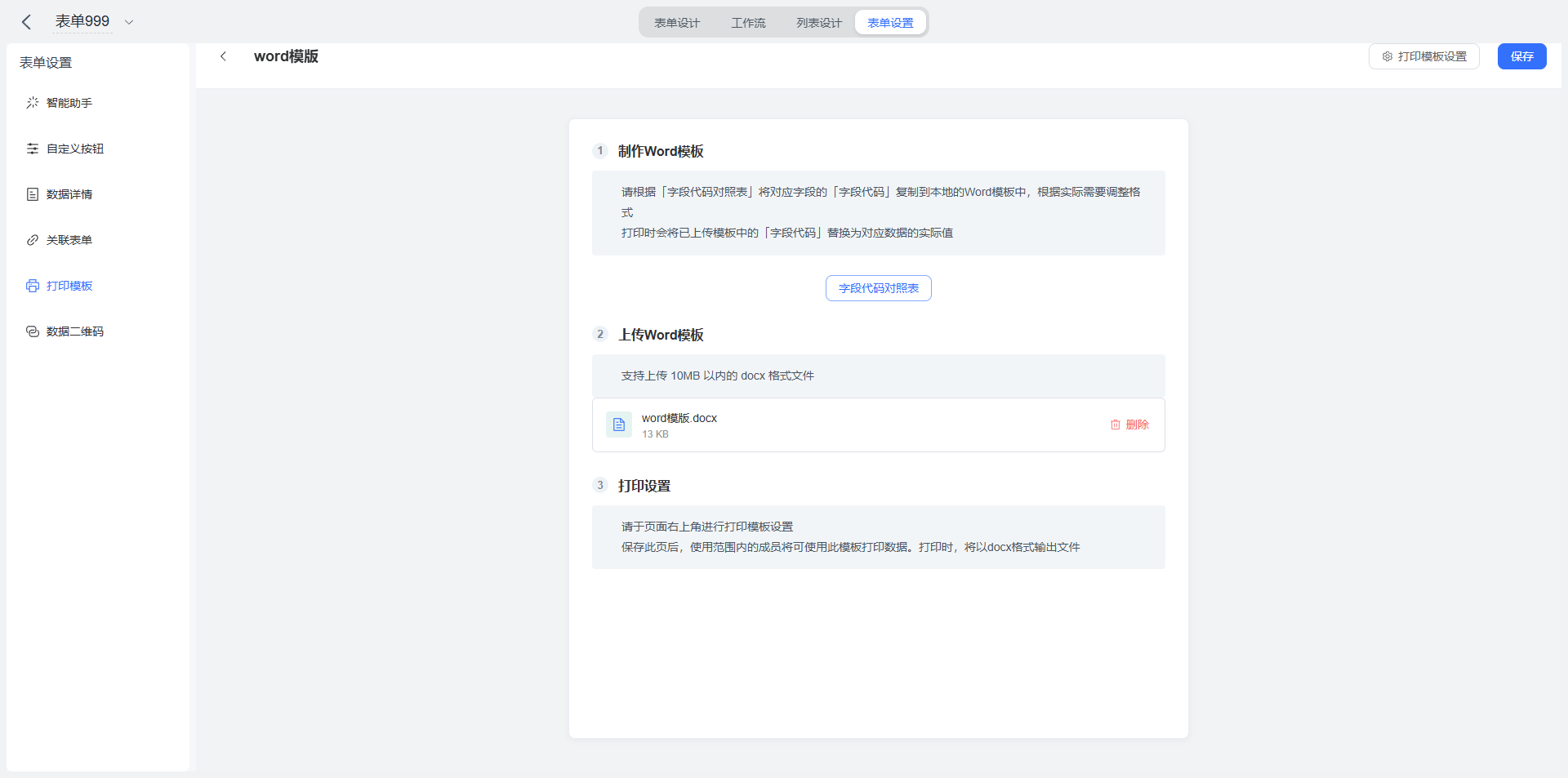
Task: Click the word模版.docx file icon
Action: tap(619, 425)
